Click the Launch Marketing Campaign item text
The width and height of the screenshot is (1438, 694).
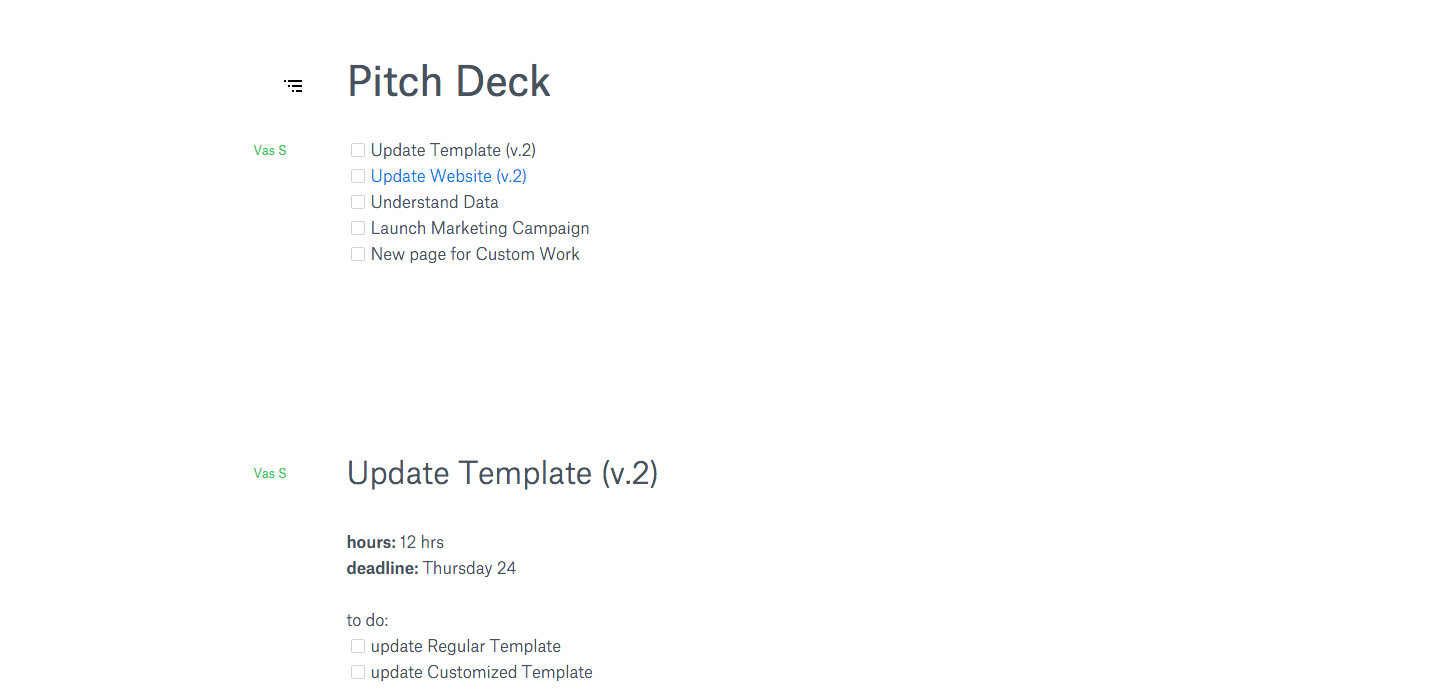click(x=480, y=228)
